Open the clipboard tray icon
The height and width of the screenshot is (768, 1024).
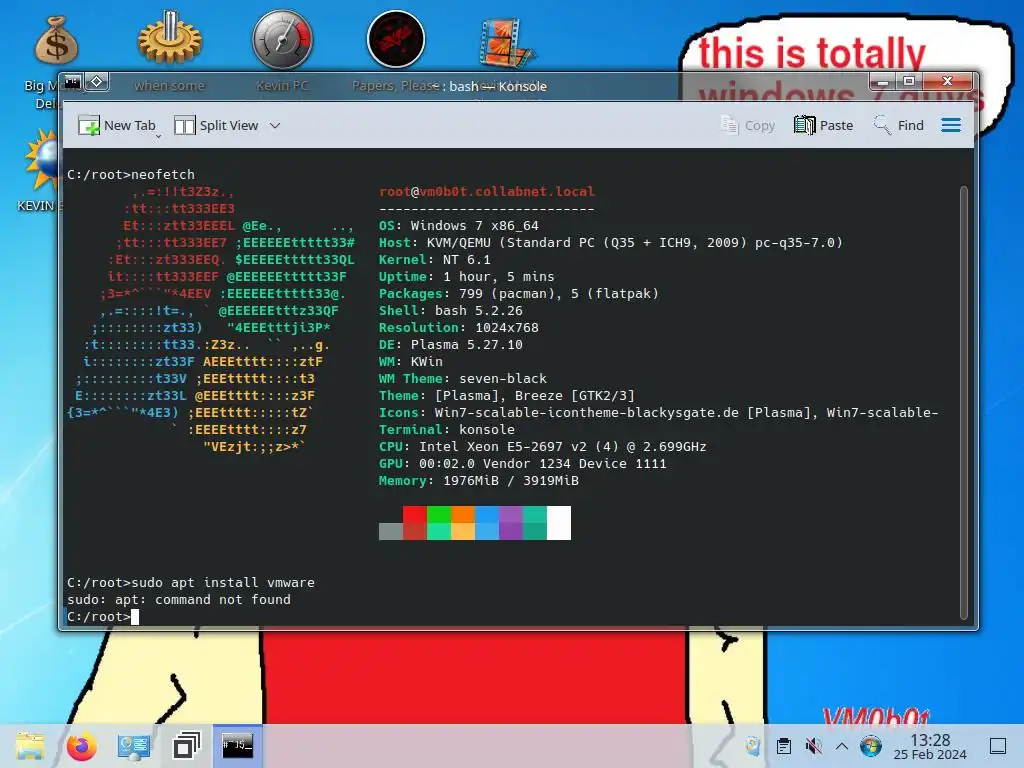784,746
